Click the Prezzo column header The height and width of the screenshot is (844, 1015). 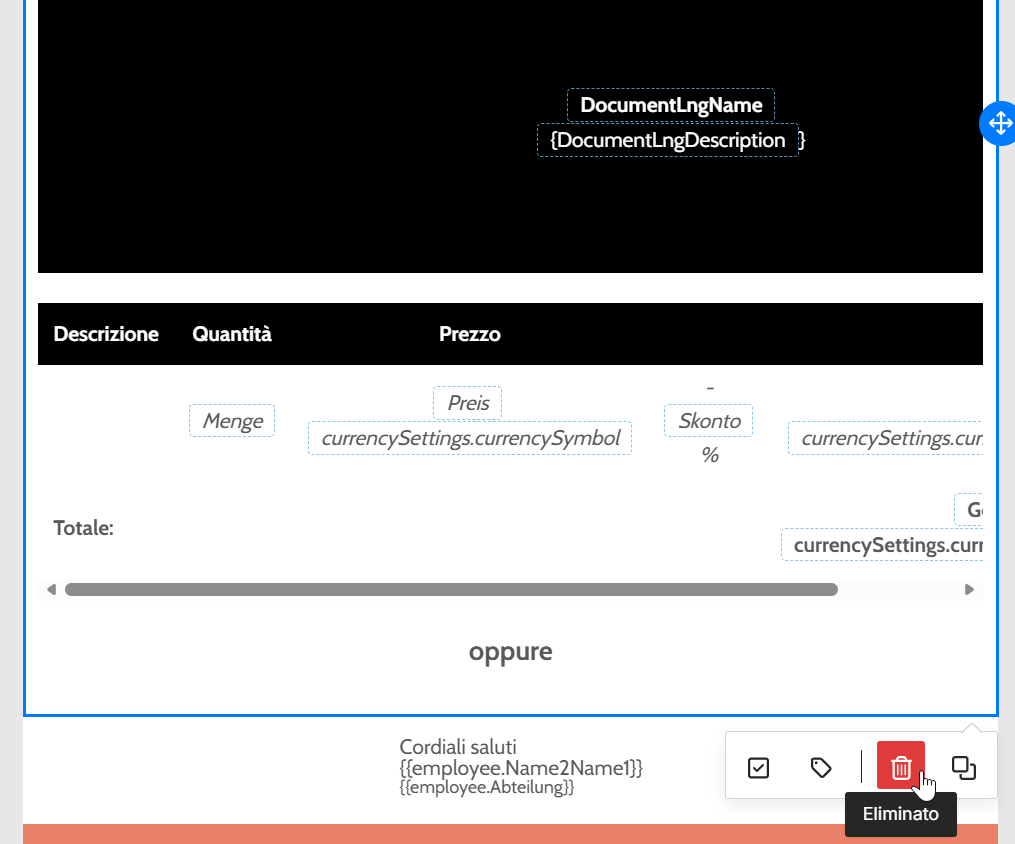coord(469,334)
